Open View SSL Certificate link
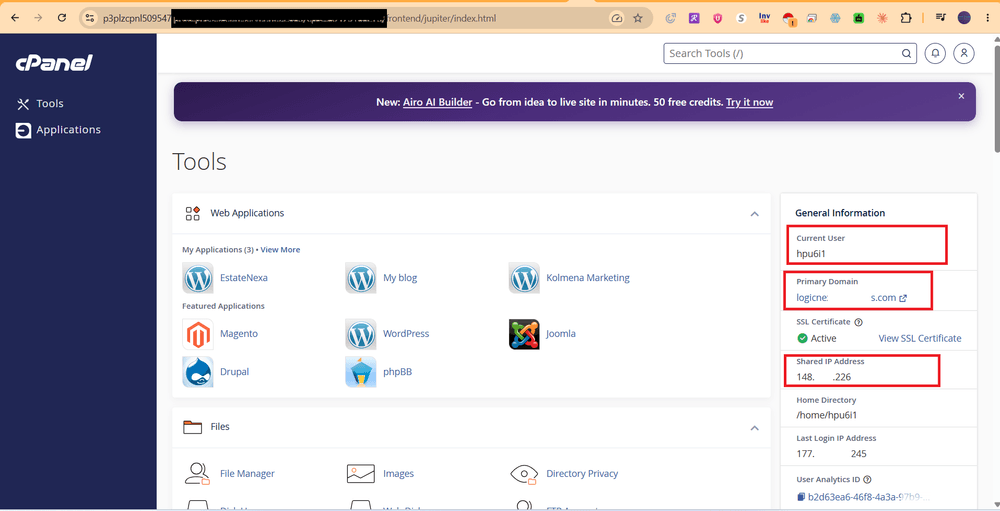This screenshot has height=511, width=1000. (x=920, y=338)
